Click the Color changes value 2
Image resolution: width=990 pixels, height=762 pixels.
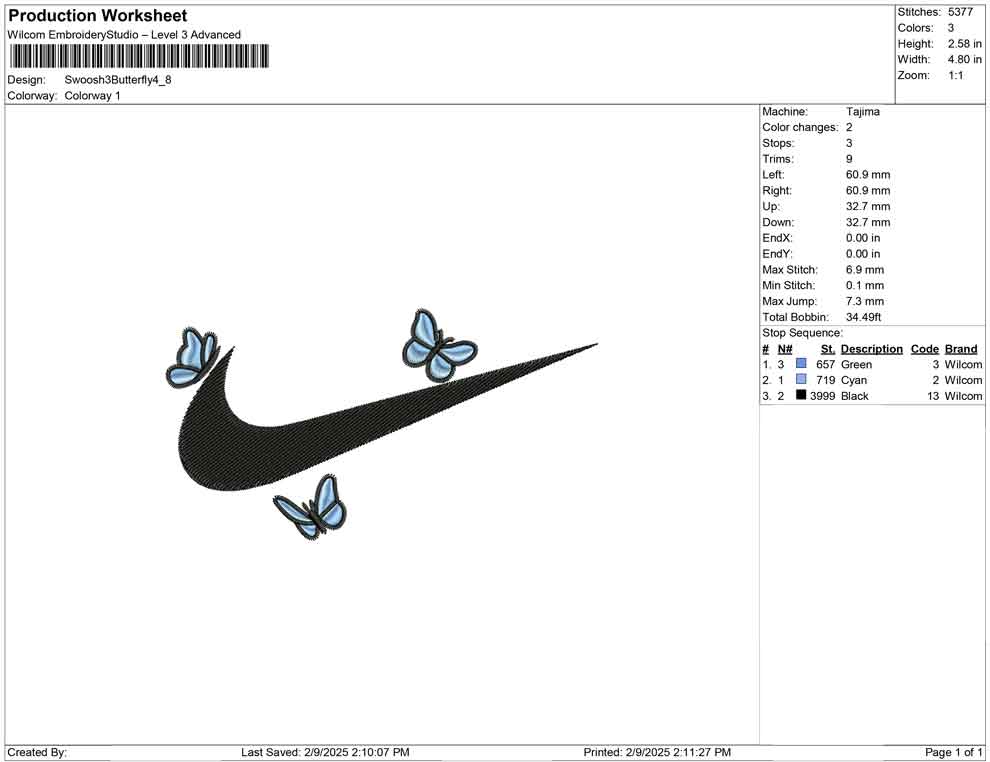[849, 128]
